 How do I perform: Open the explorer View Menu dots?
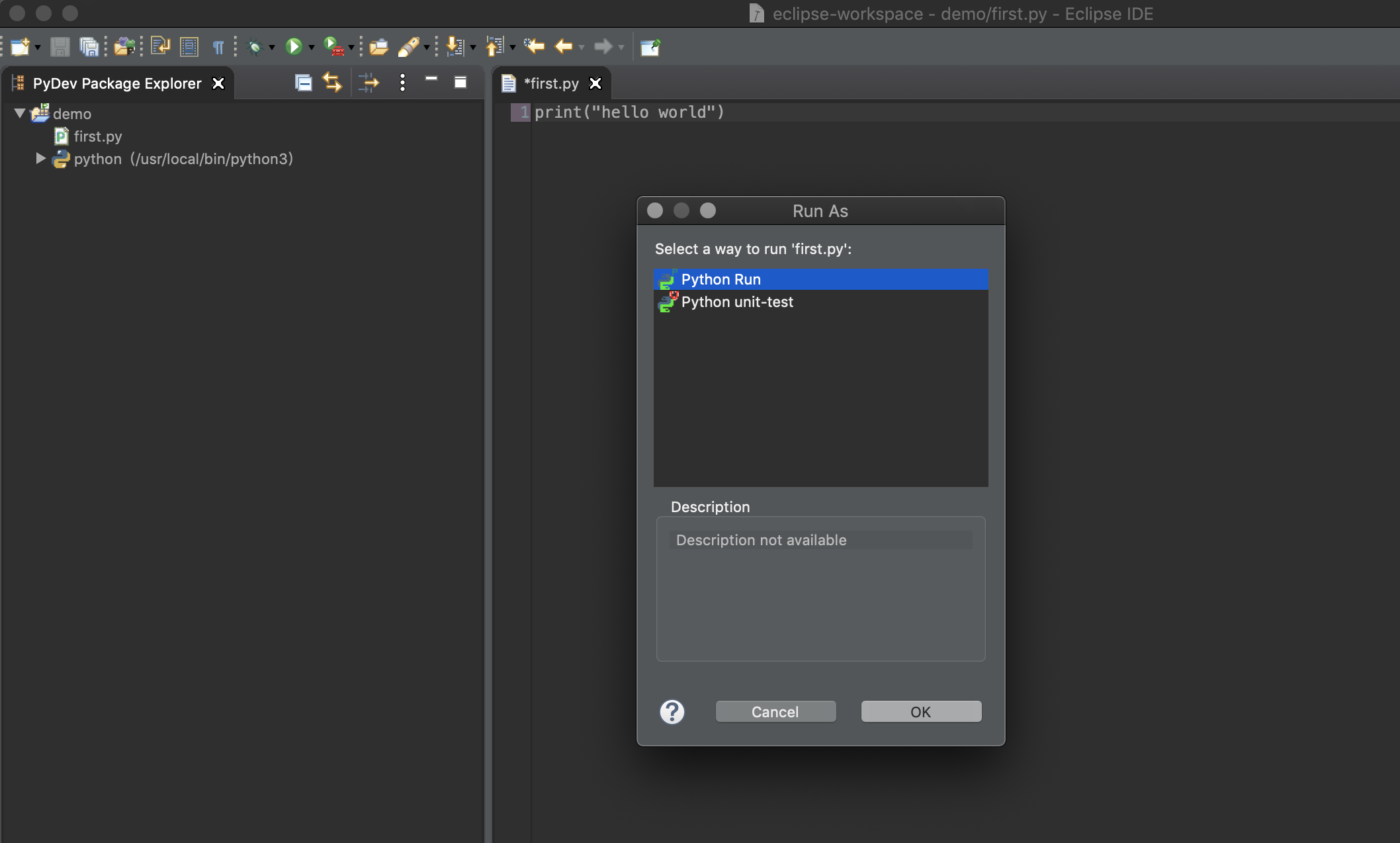(x=402, y=83)
